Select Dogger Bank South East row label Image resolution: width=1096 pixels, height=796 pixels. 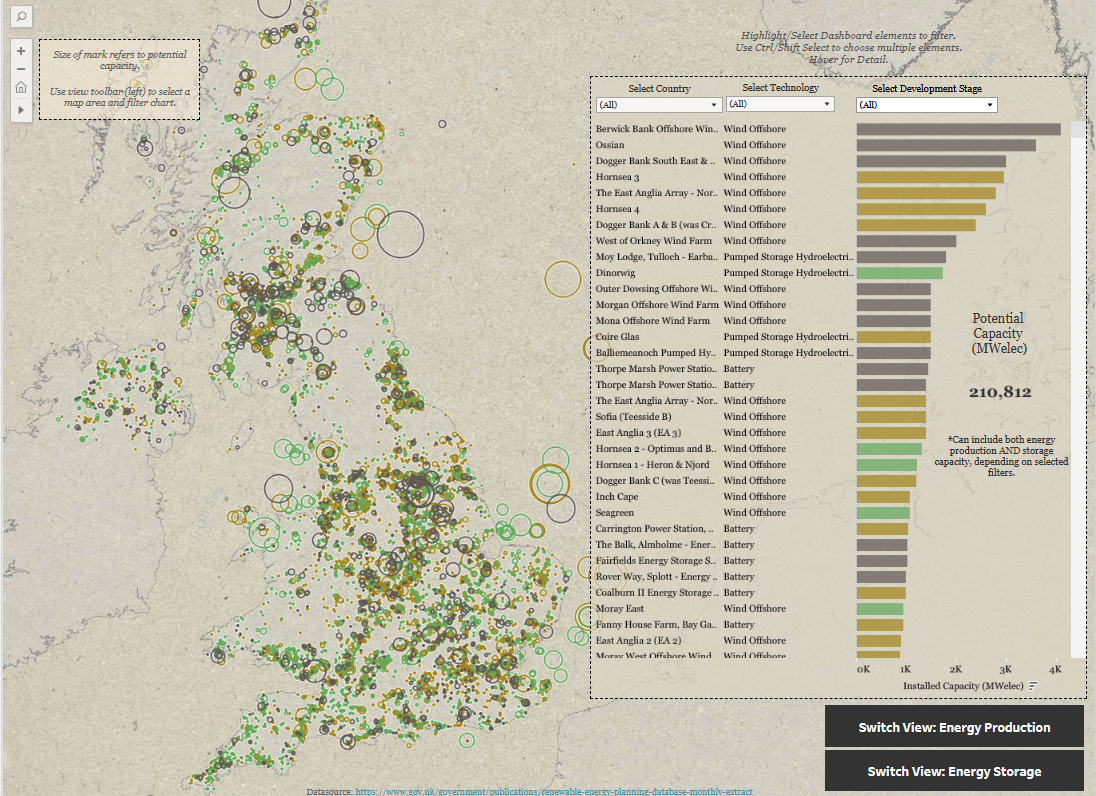[x=655, y=161]
